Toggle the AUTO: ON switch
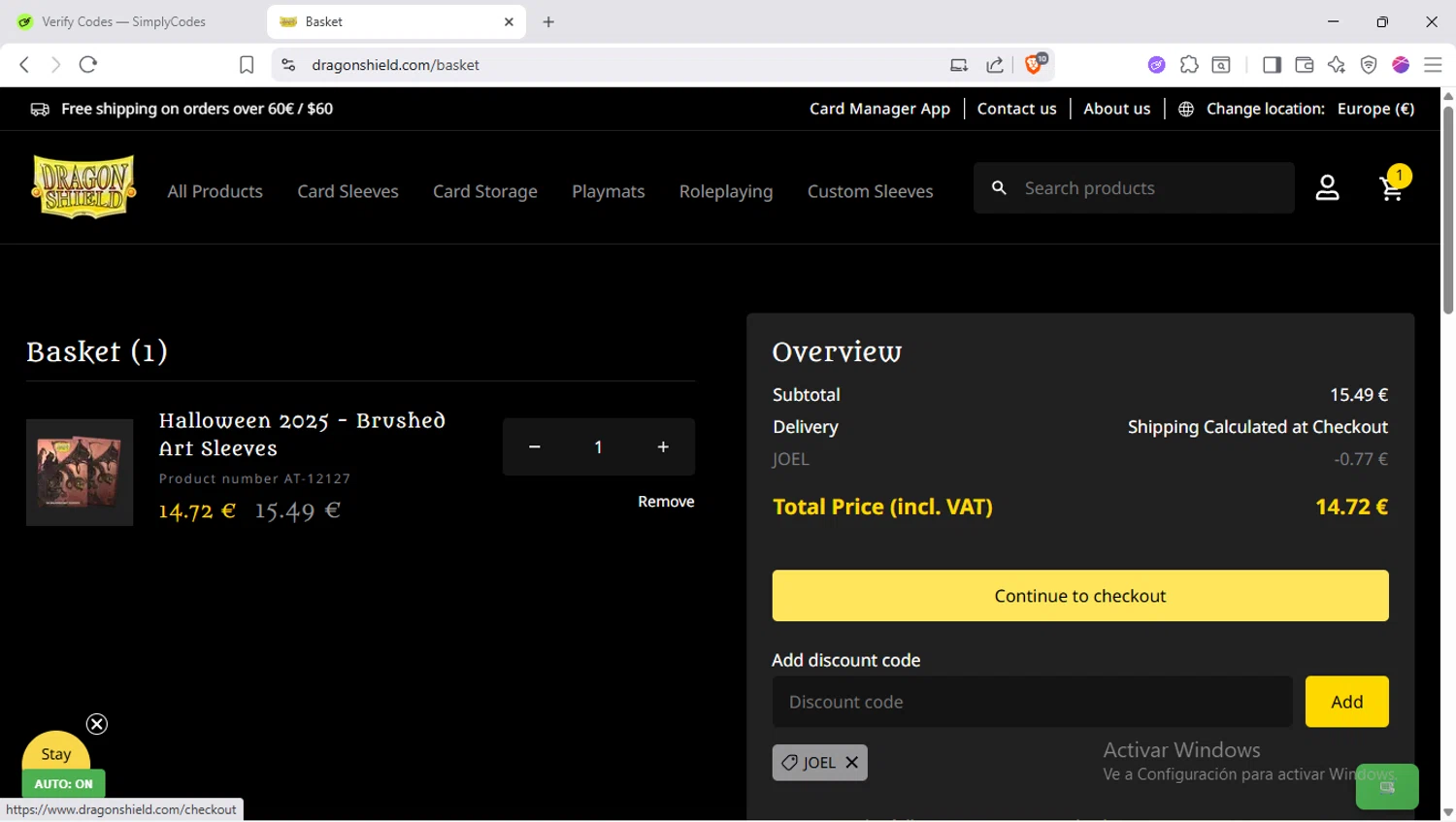Viewport: 1456px width, 822px height. tap(63, 783)
